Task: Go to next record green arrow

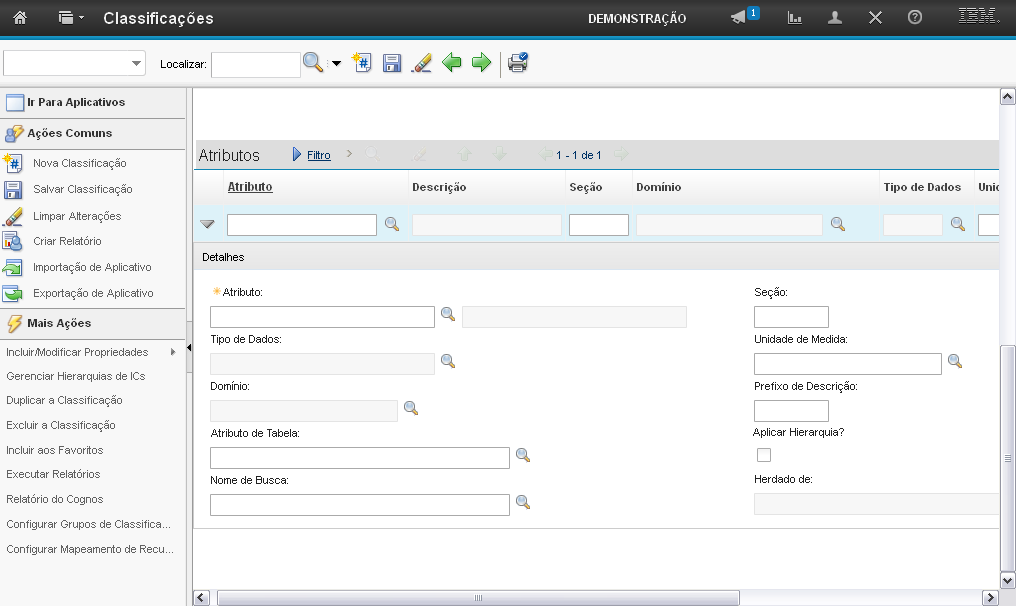Action: tap(481, 63)
